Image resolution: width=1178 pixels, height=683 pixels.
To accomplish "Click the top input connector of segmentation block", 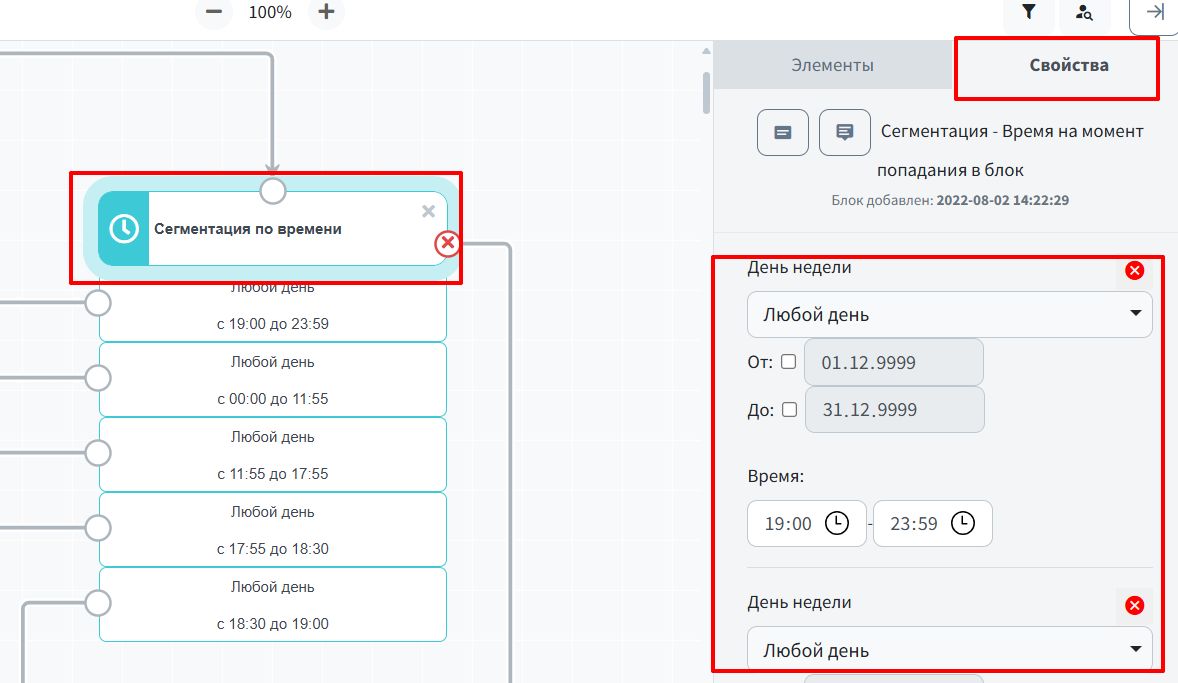I will click(273, 191).
